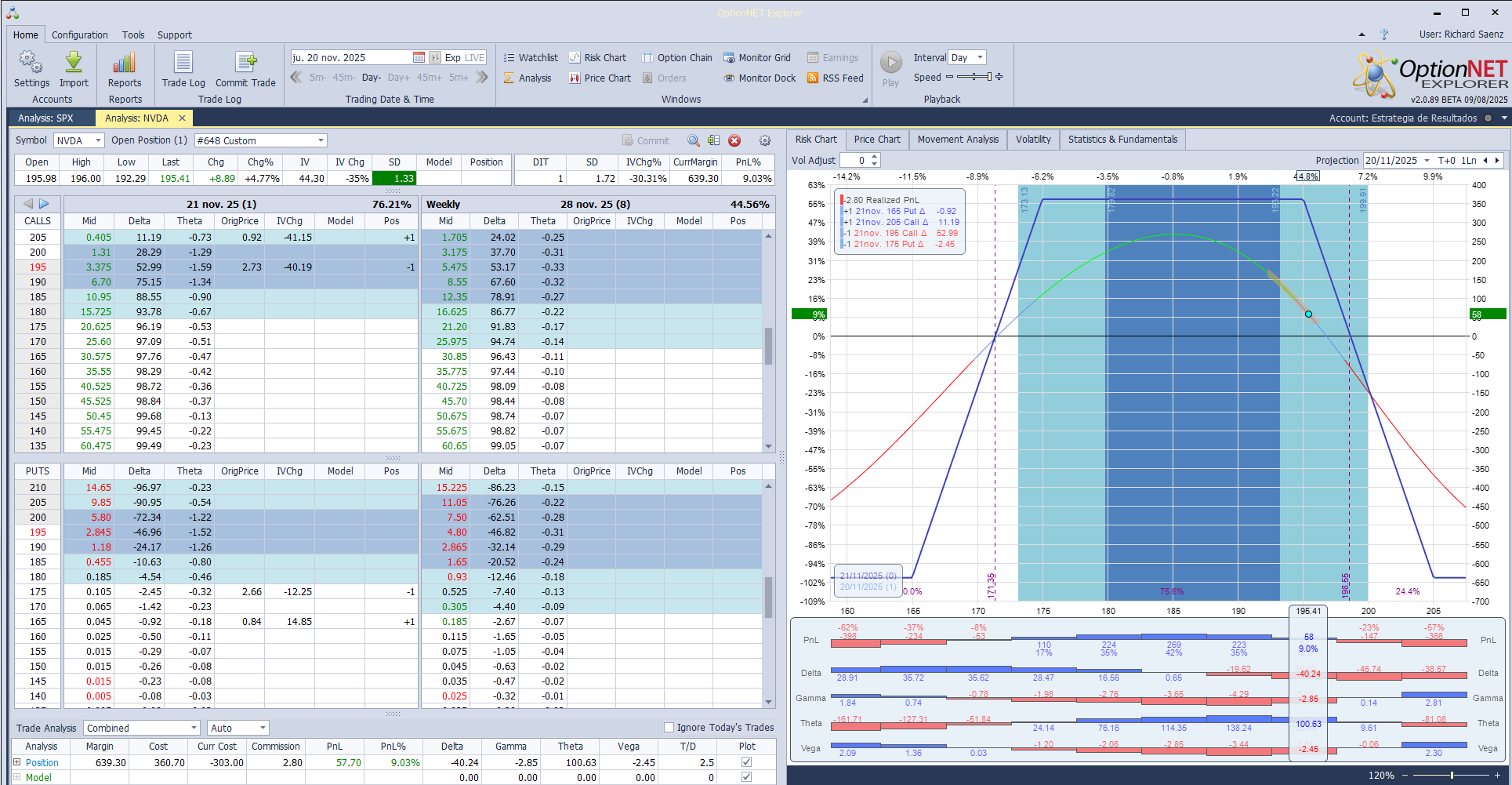Toggle Ignore Today's Trades checkbox

[x=669, y=728]
